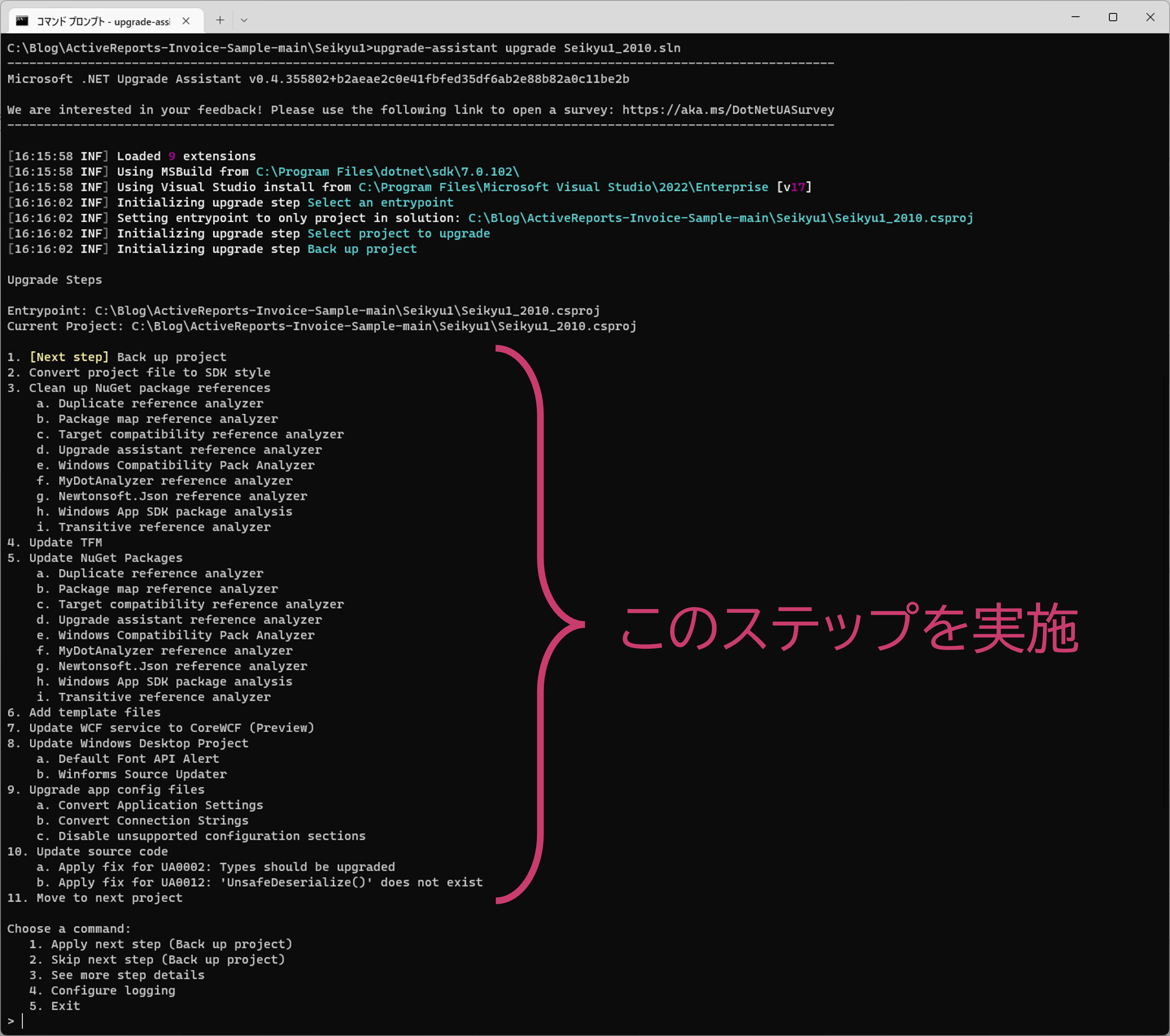Click the Visual Studio 2022 Enterprise path
The width and height of the screenshot is (1170, 1036).
(563, 187)
